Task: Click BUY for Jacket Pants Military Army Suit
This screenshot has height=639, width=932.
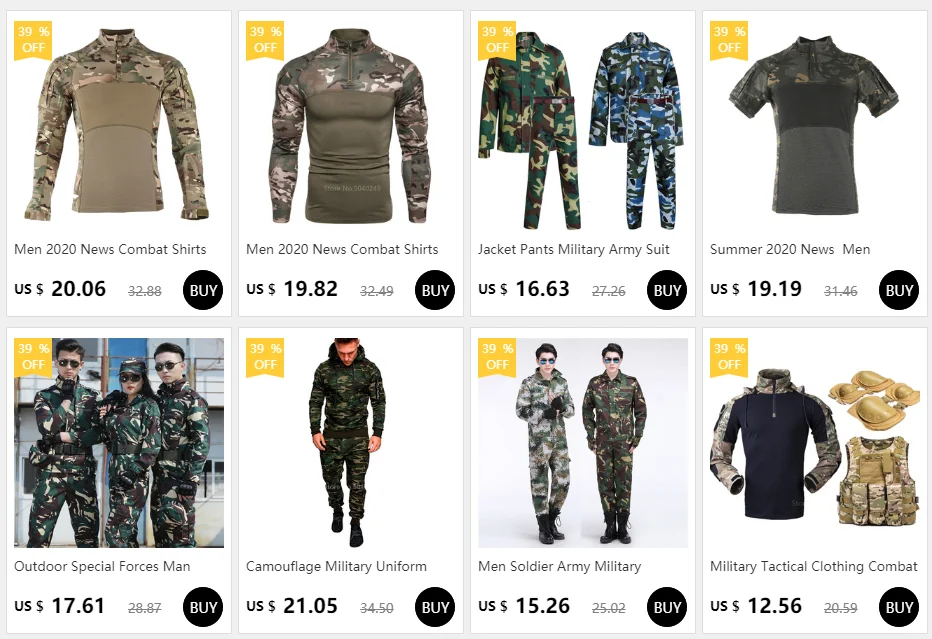Action: (666, 290)
